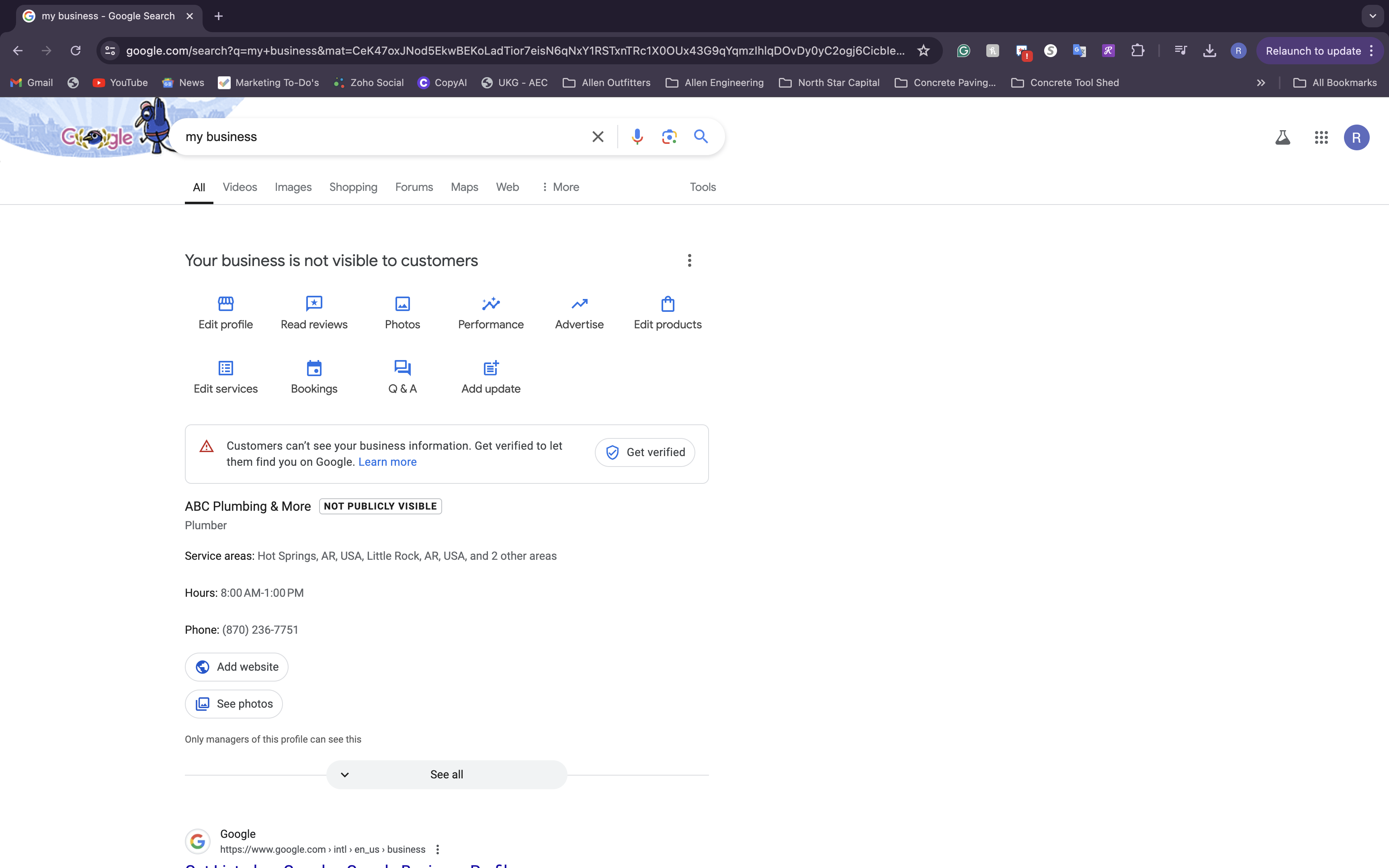Open Allen Outfitters bookmark folder
1389x868 pixels.
tap(606, 83)
